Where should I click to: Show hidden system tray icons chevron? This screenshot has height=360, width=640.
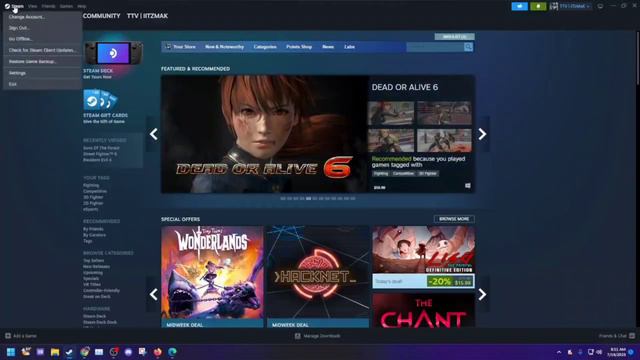[x=559, y=352]
